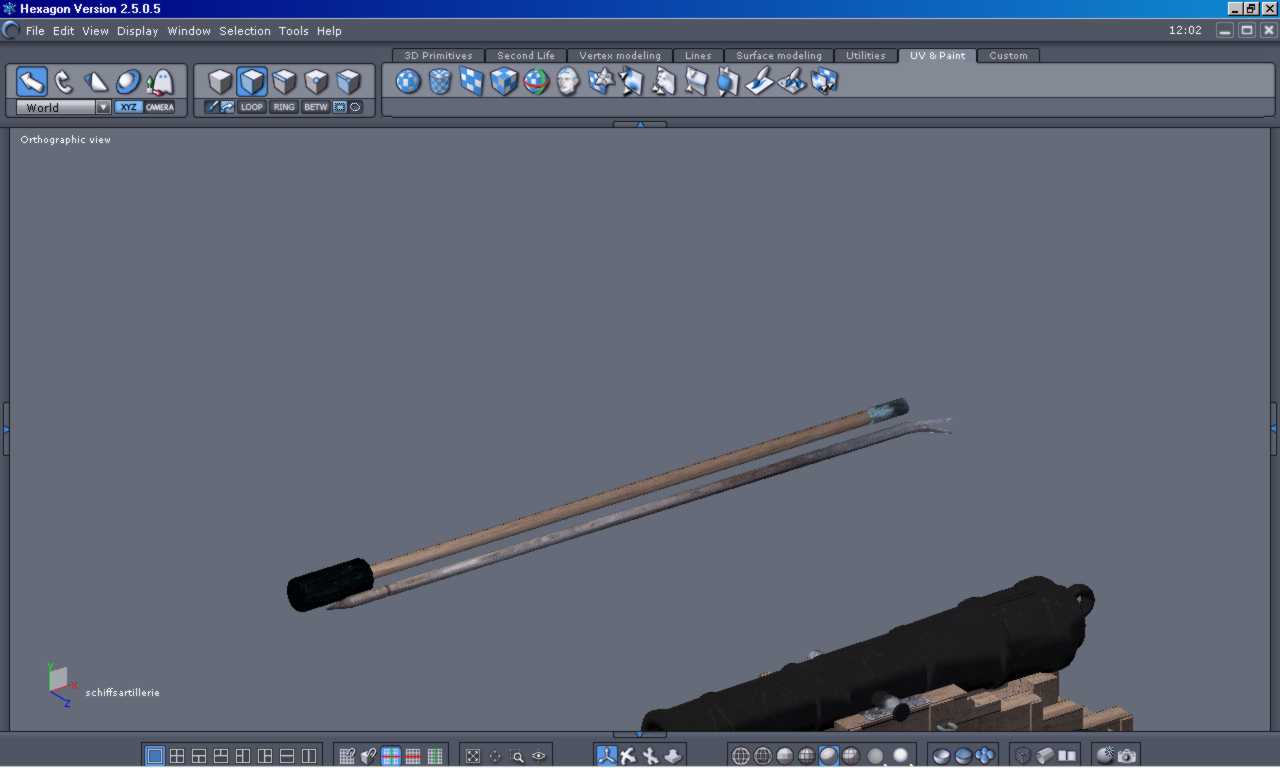Viewport: 1280px width, 768px height.
Task: Apply cube UV mapping projection
Action: [x=504, y=81]
